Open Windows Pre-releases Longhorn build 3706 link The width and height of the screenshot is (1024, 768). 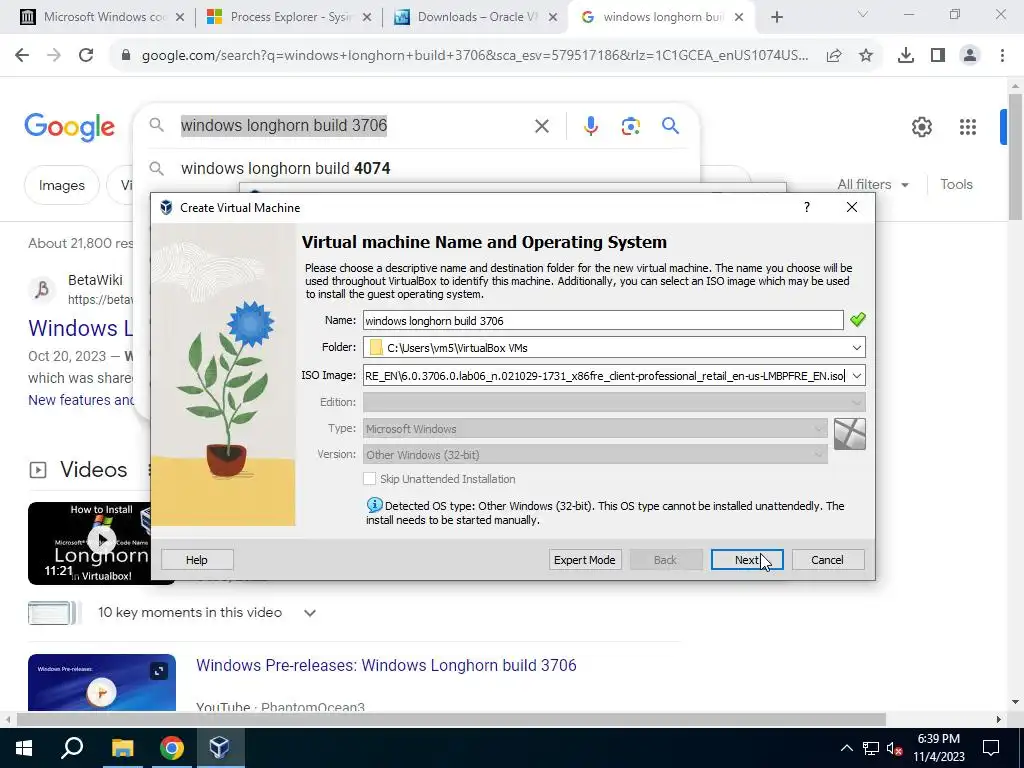tap(386, 665)
